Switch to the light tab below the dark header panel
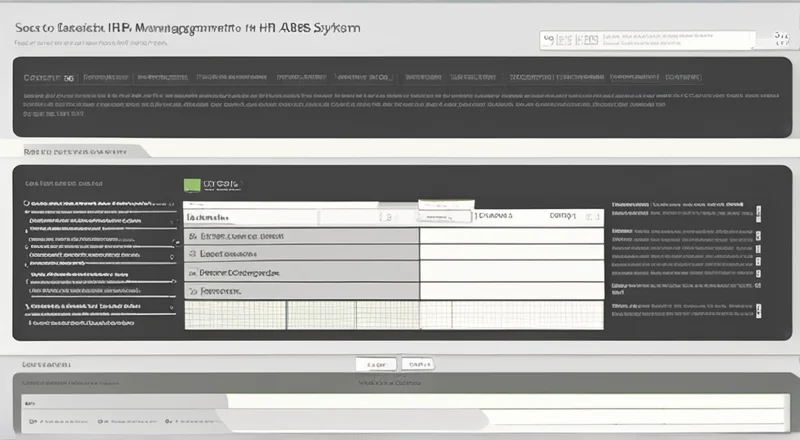This screenshot has height=440, width=800. click(x=75, y=151)
